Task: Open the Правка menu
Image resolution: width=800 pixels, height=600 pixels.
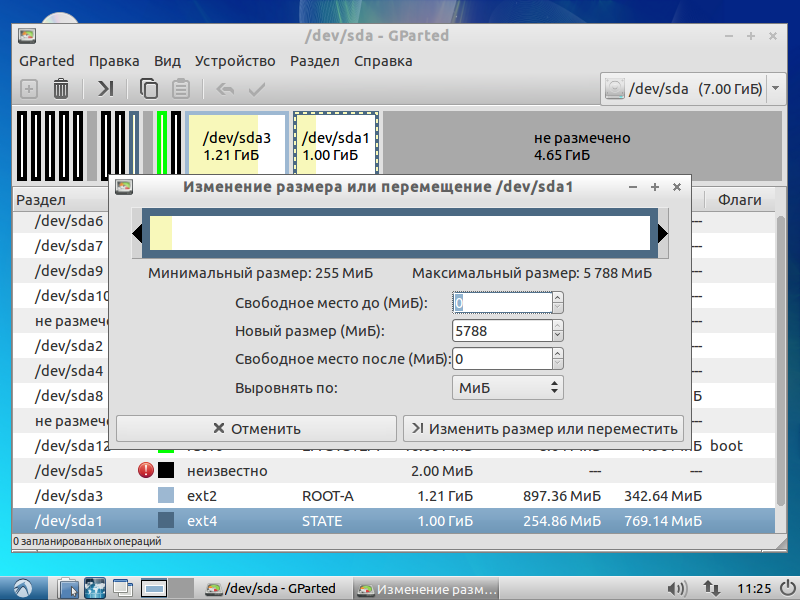Action: pyautogui.click(x=114, y=61)
